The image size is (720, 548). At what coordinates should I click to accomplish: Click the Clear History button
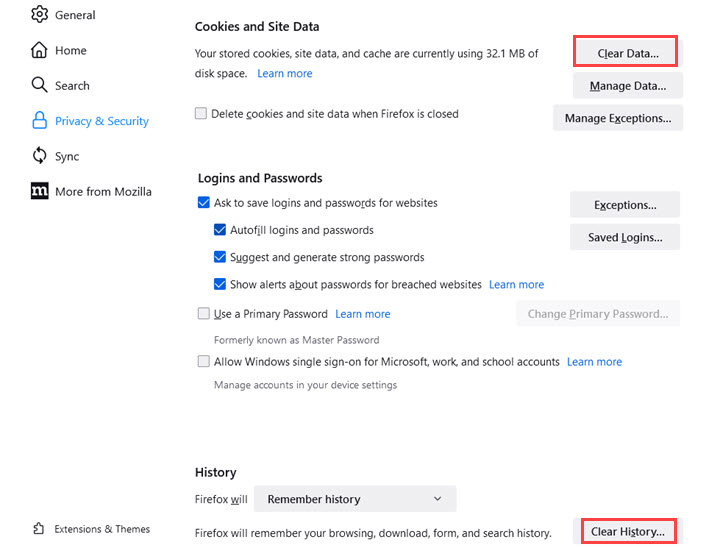tap(627, 531)
